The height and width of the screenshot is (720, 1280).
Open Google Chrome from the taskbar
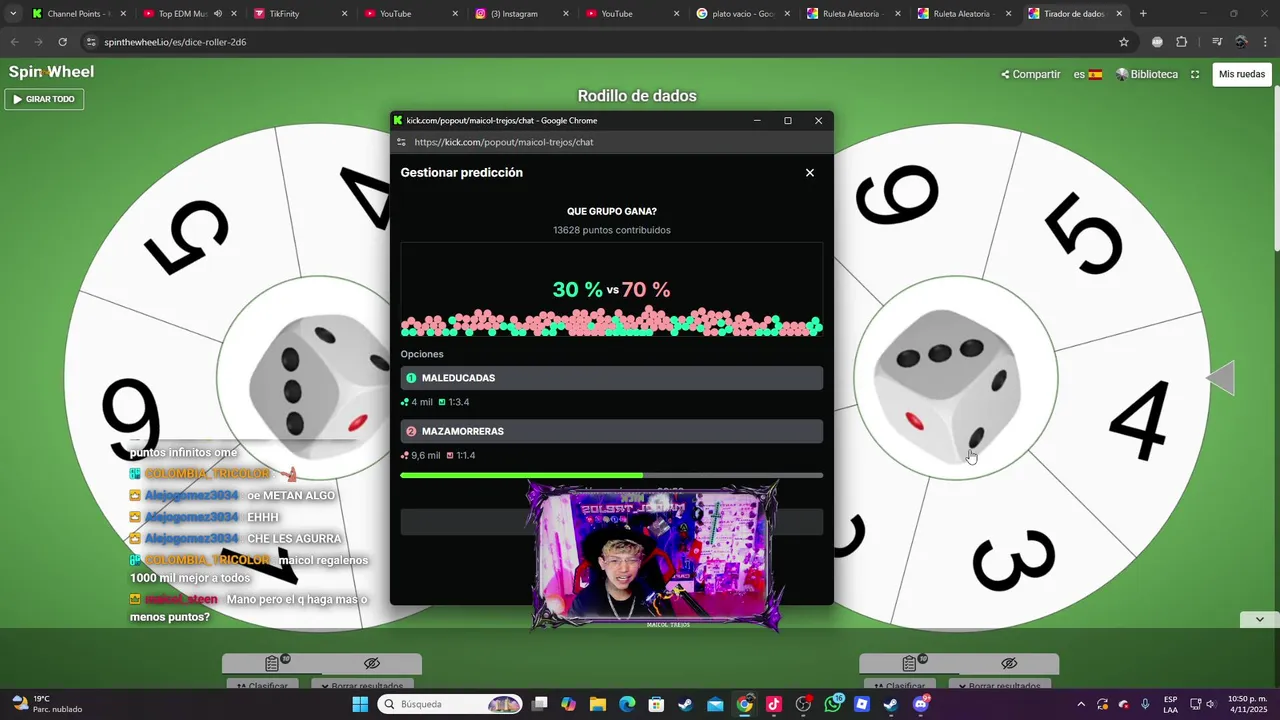[x=744, y=704]
